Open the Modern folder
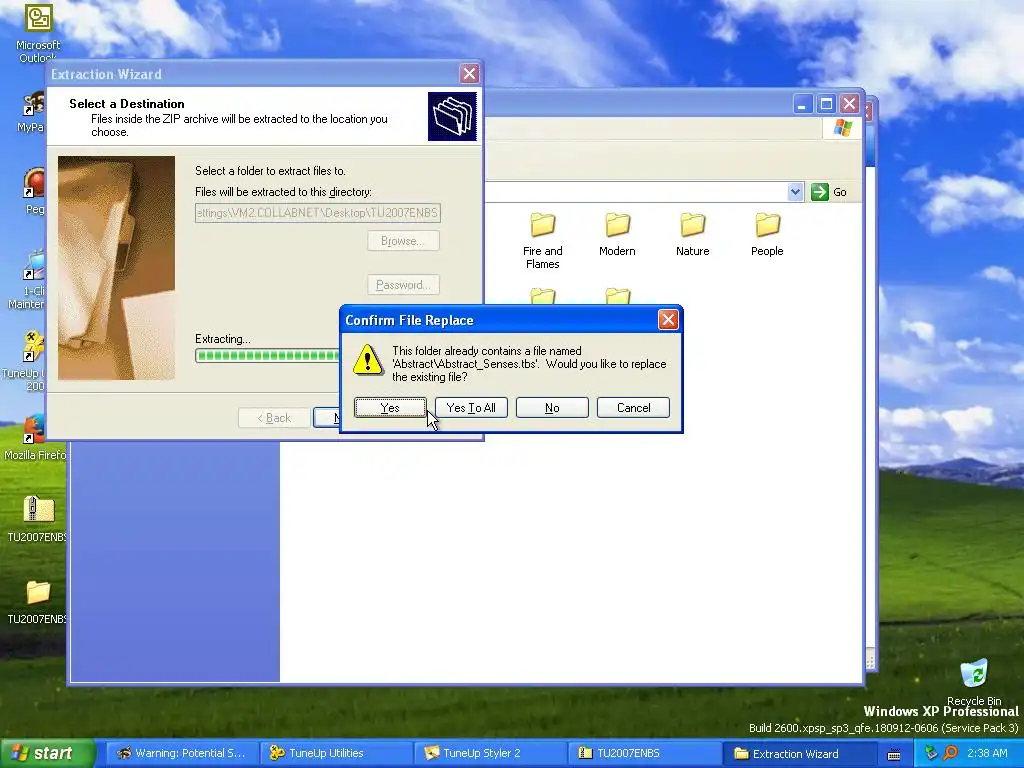Image resolution: width=1024 pixels, height=768 pixels. (x=617, y=235)
